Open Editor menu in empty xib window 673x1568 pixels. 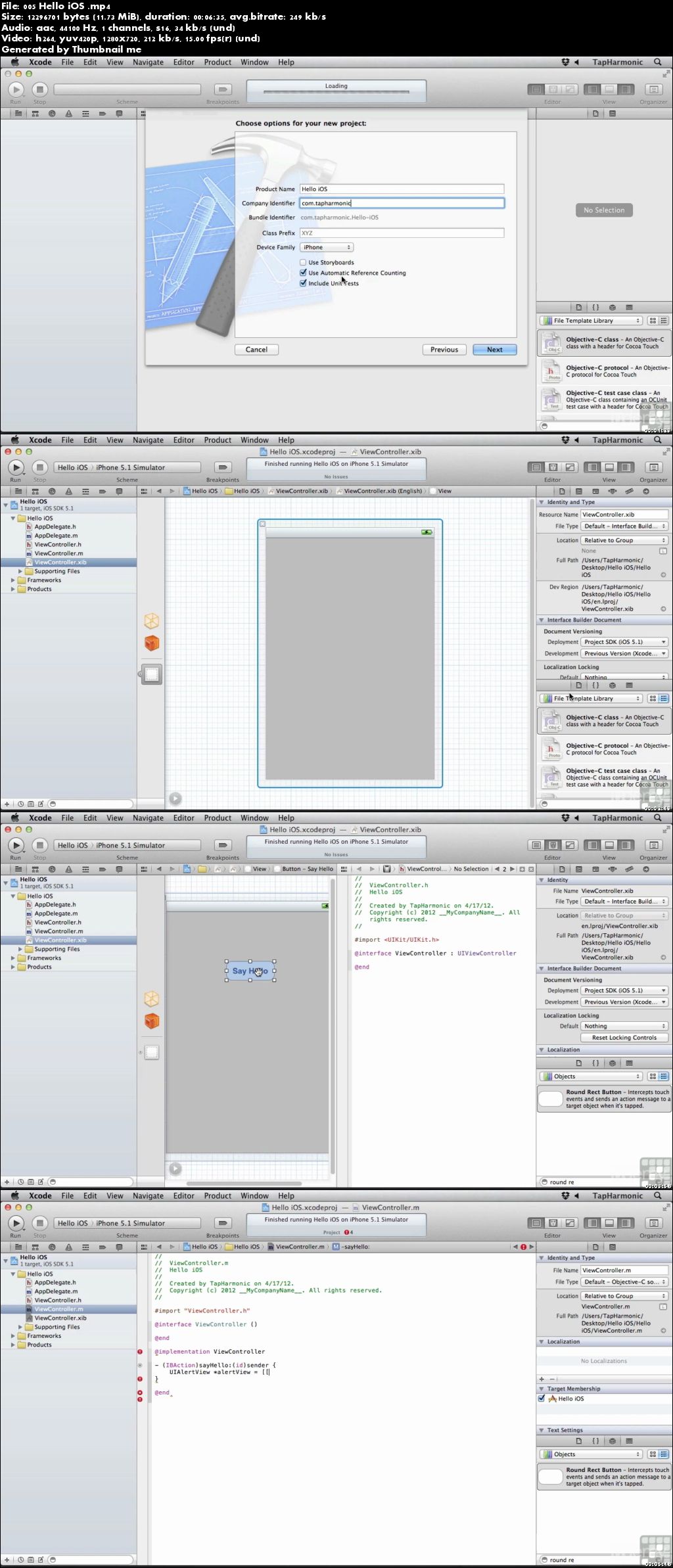tap(184, 440)
